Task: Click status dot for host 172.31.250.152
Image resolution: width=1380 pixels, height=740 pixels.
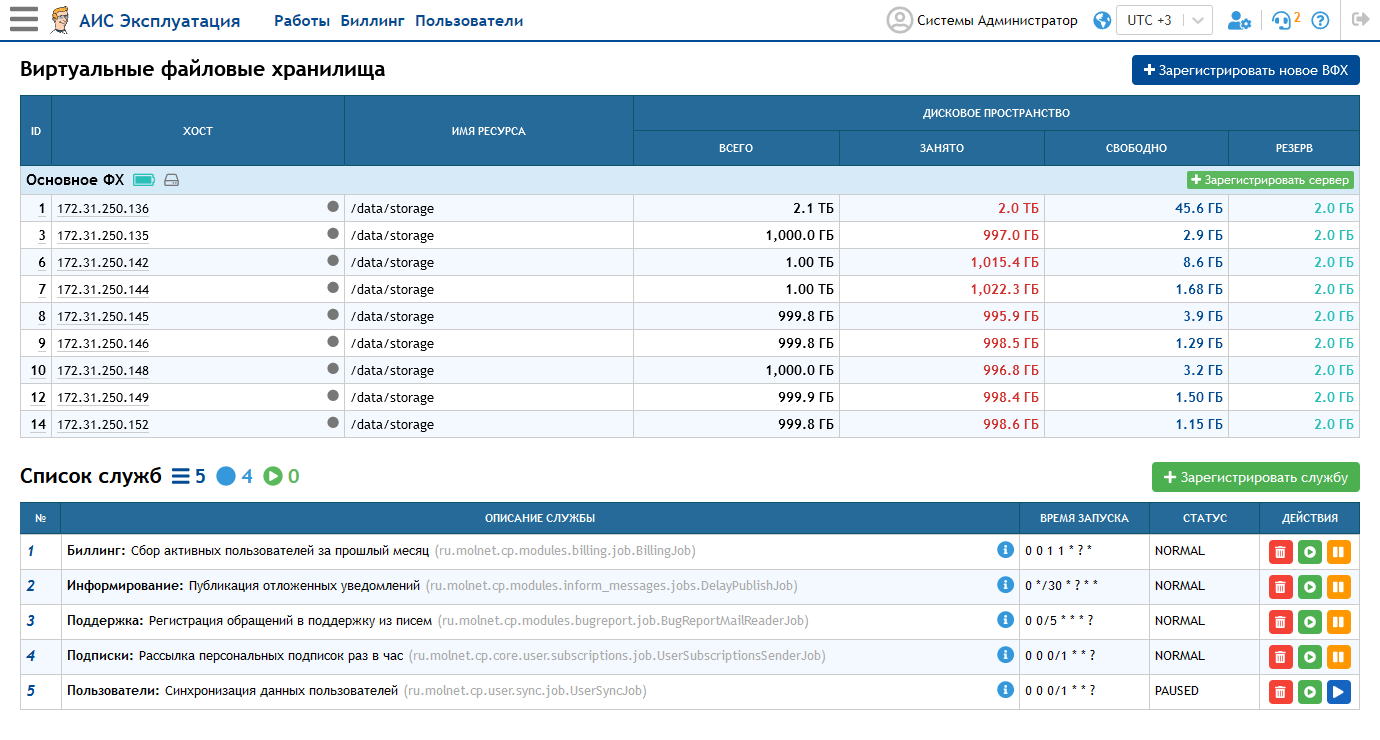Action: [333, 423]
